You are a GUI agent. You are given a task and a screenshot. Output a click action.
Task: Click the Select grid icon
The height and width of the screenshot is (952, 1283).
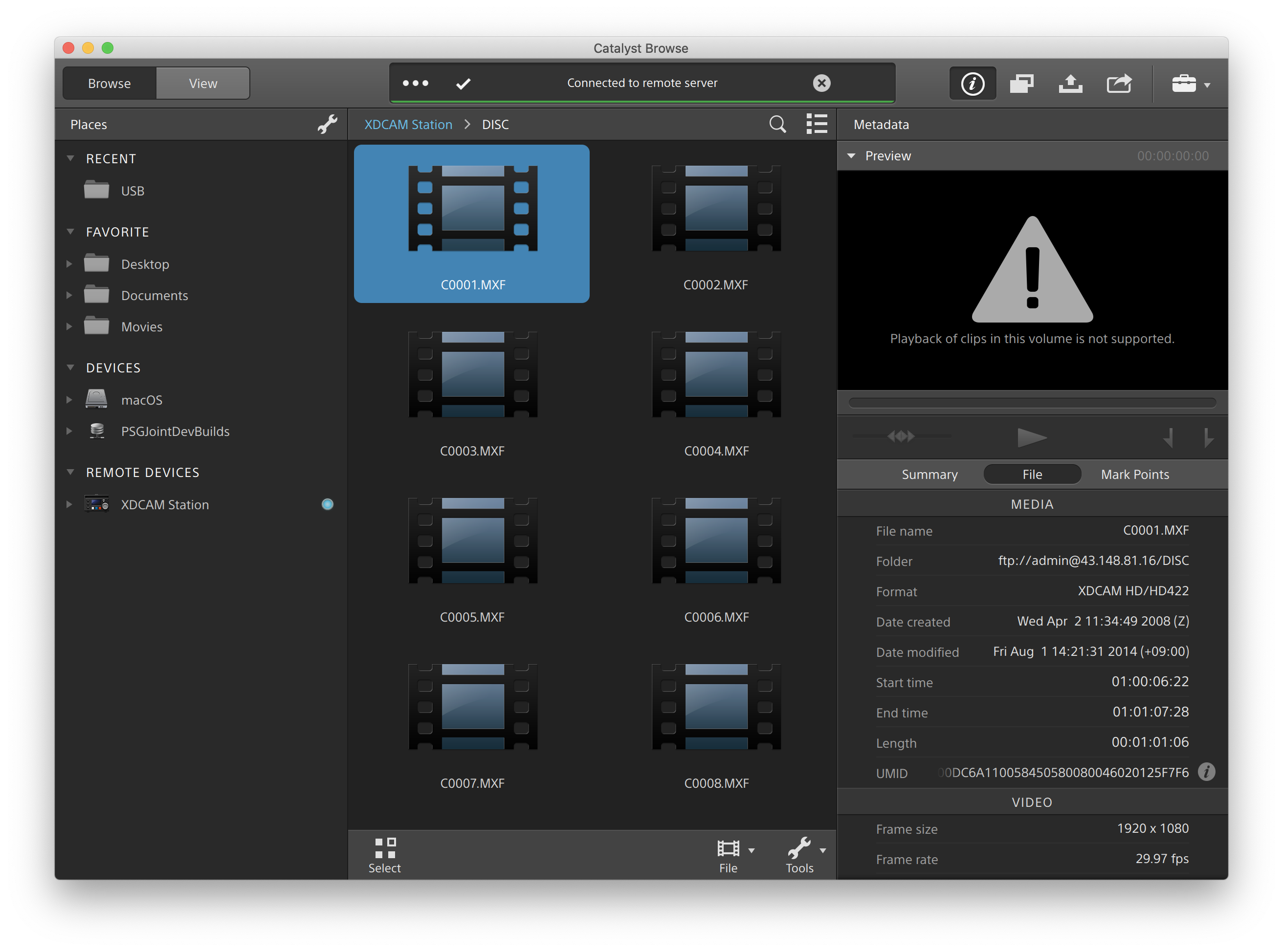pos(385,855)
